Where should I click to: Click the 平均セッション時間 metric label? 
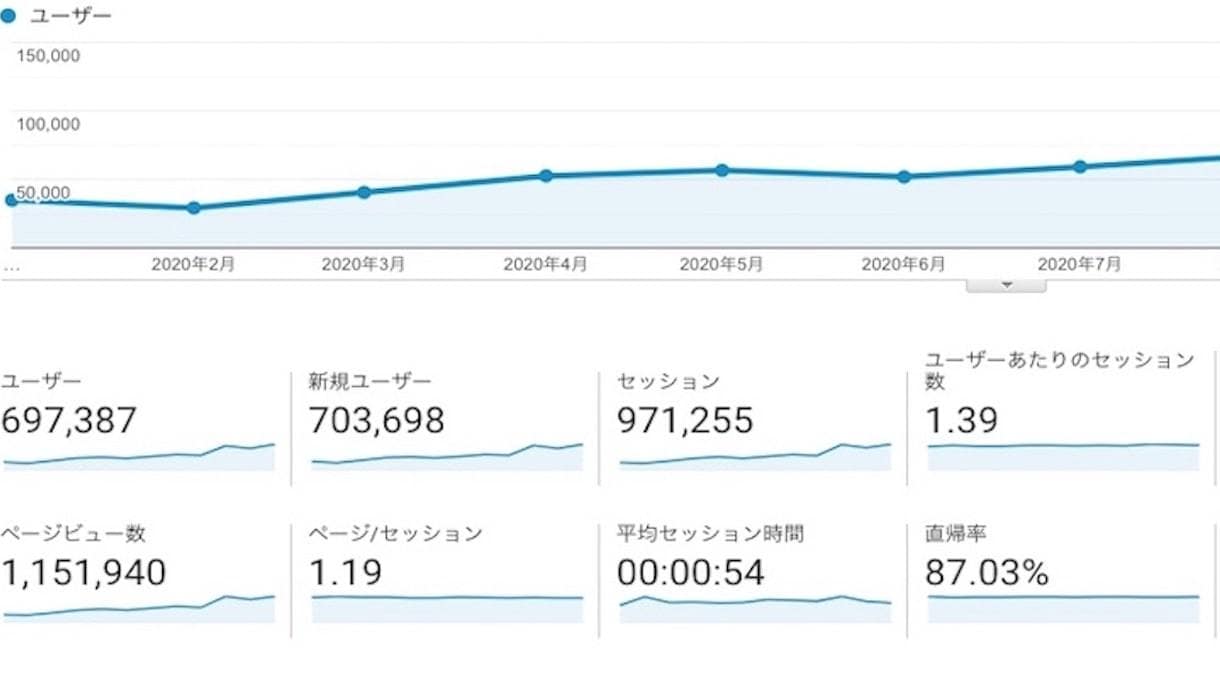(x=710, y=534)
